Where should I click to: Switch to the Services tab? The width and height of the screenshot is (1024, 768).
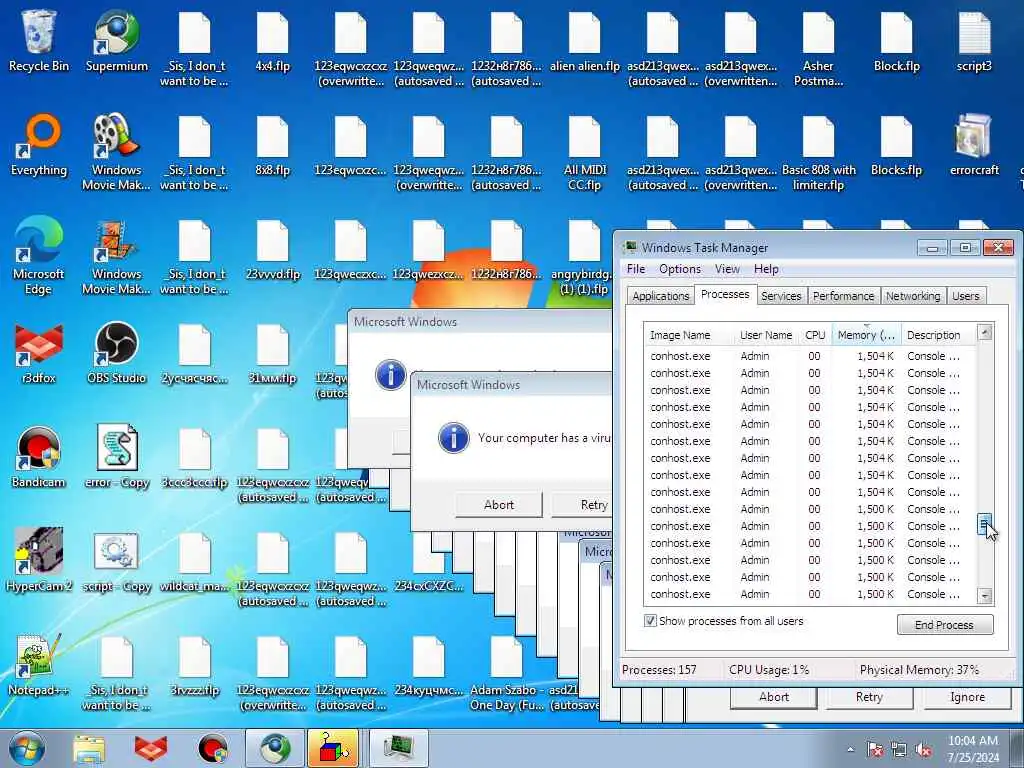(x=780, y=296)
